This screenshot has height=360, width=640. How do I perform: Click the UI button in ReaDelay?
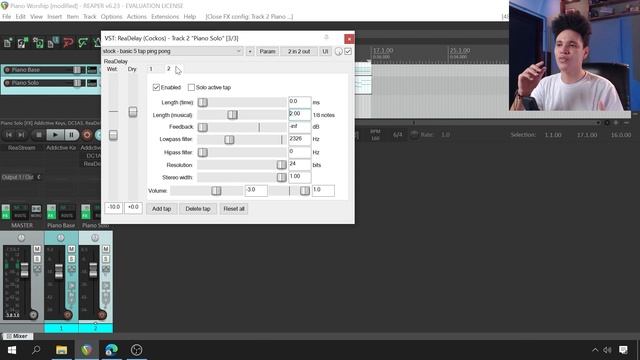tap(325, 51)
